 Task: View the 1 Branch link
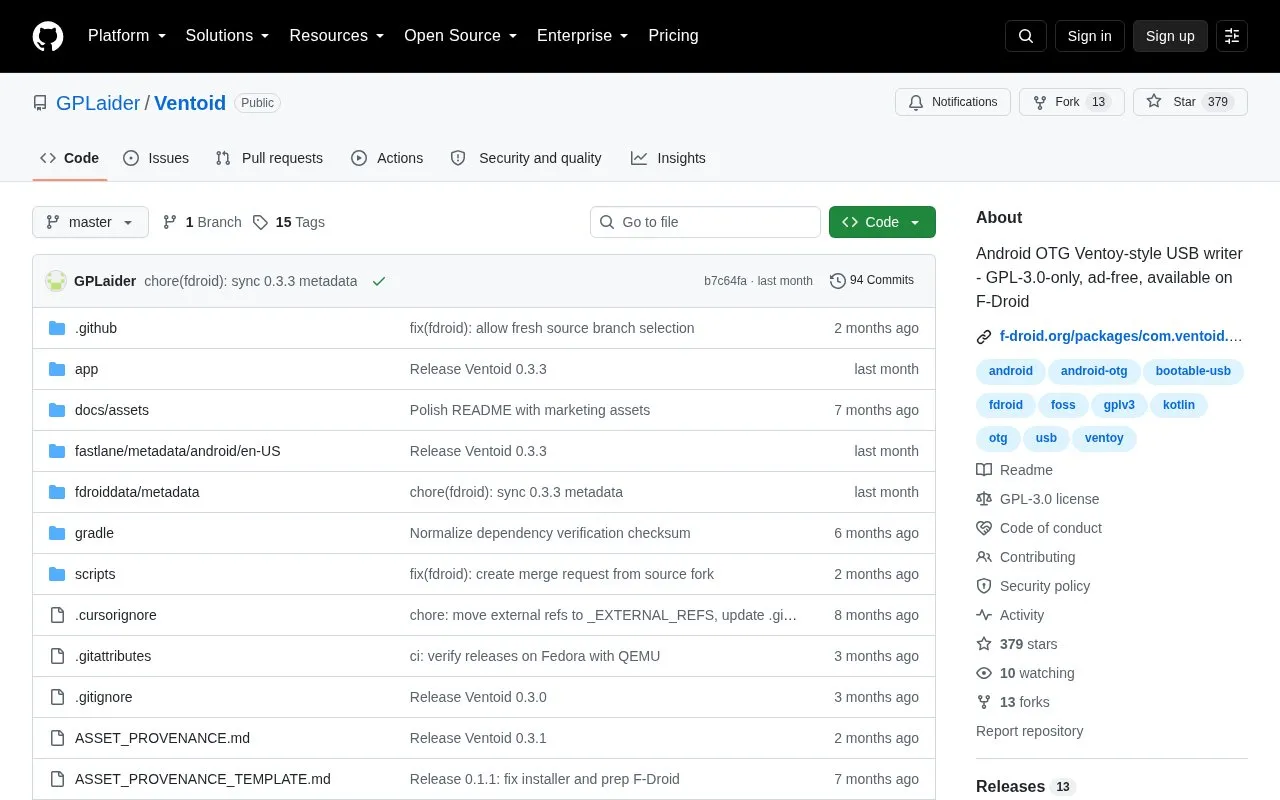click(x=202, y=222)
